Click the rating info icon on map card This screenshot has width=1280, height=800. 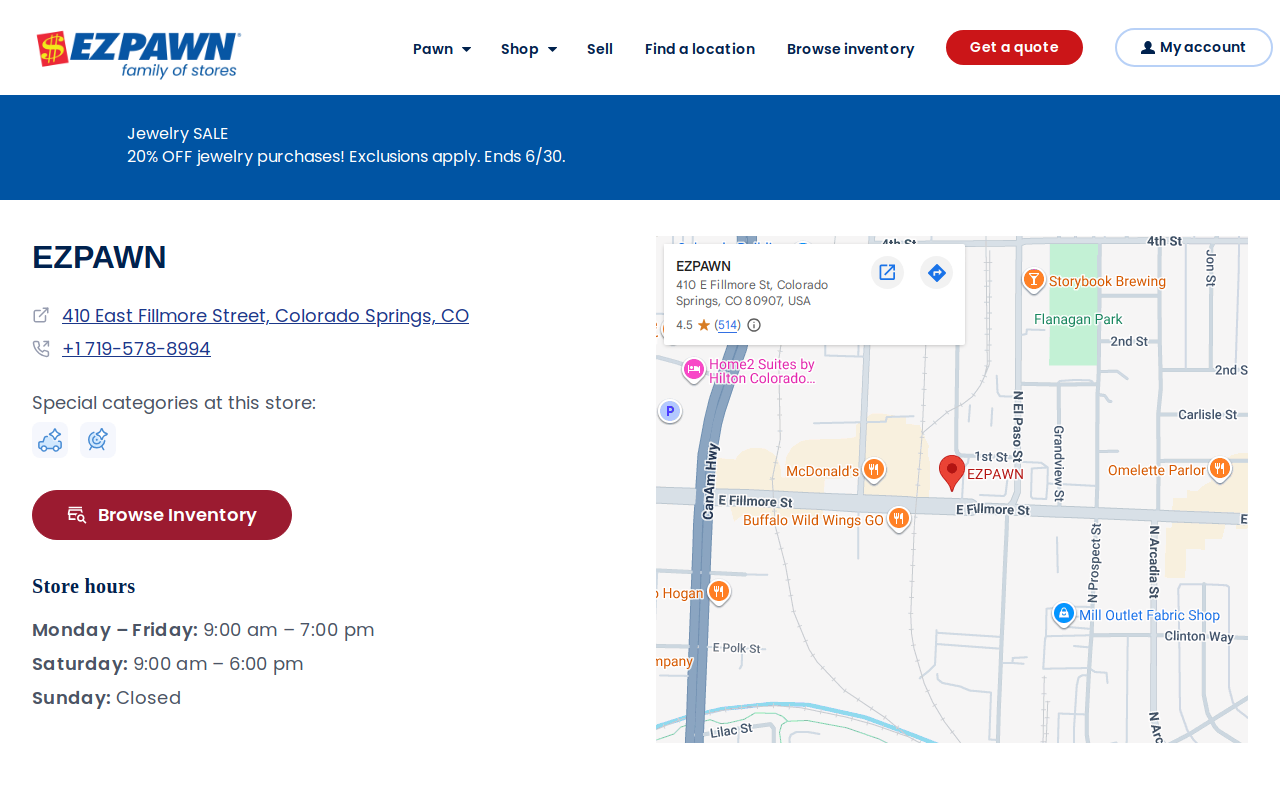point(754,325)
